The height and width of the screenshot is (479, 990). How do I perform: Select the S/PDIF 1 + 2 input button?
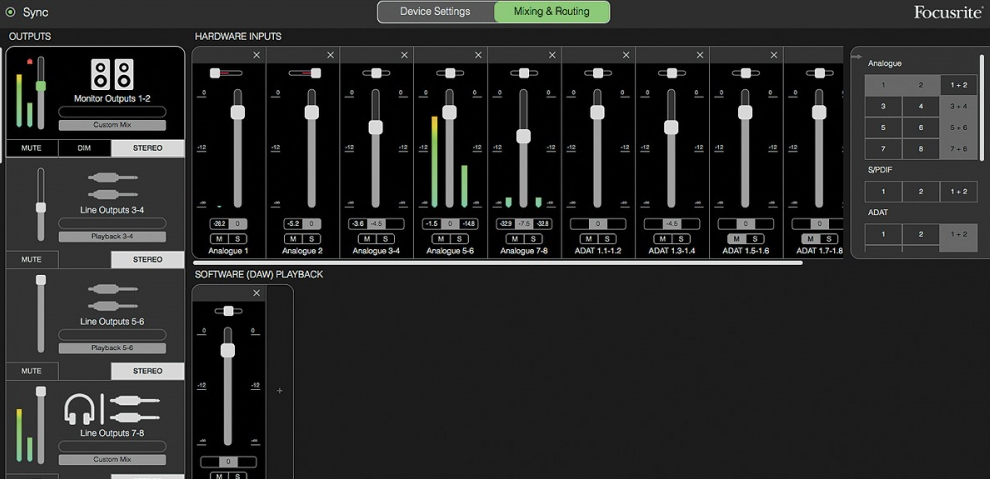pos(958,191)
